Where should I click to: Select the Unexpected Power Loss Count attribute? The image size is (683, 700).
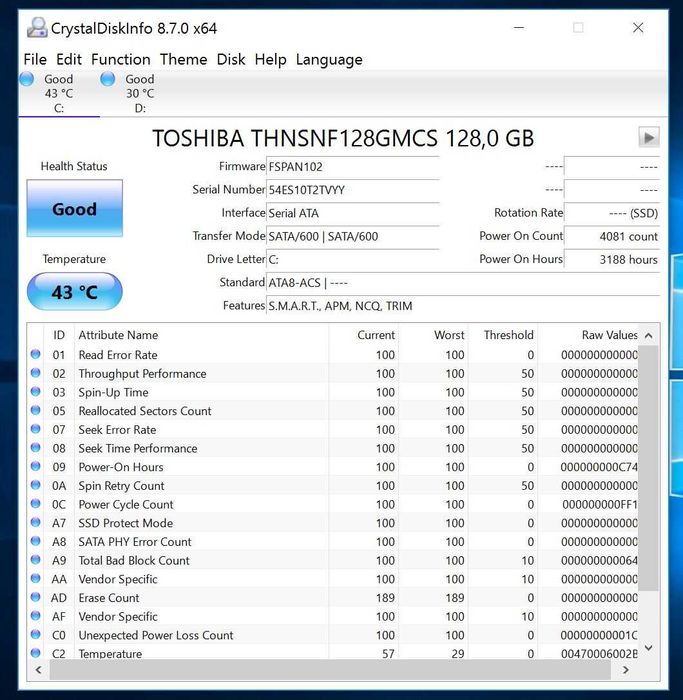coord(156,635)
